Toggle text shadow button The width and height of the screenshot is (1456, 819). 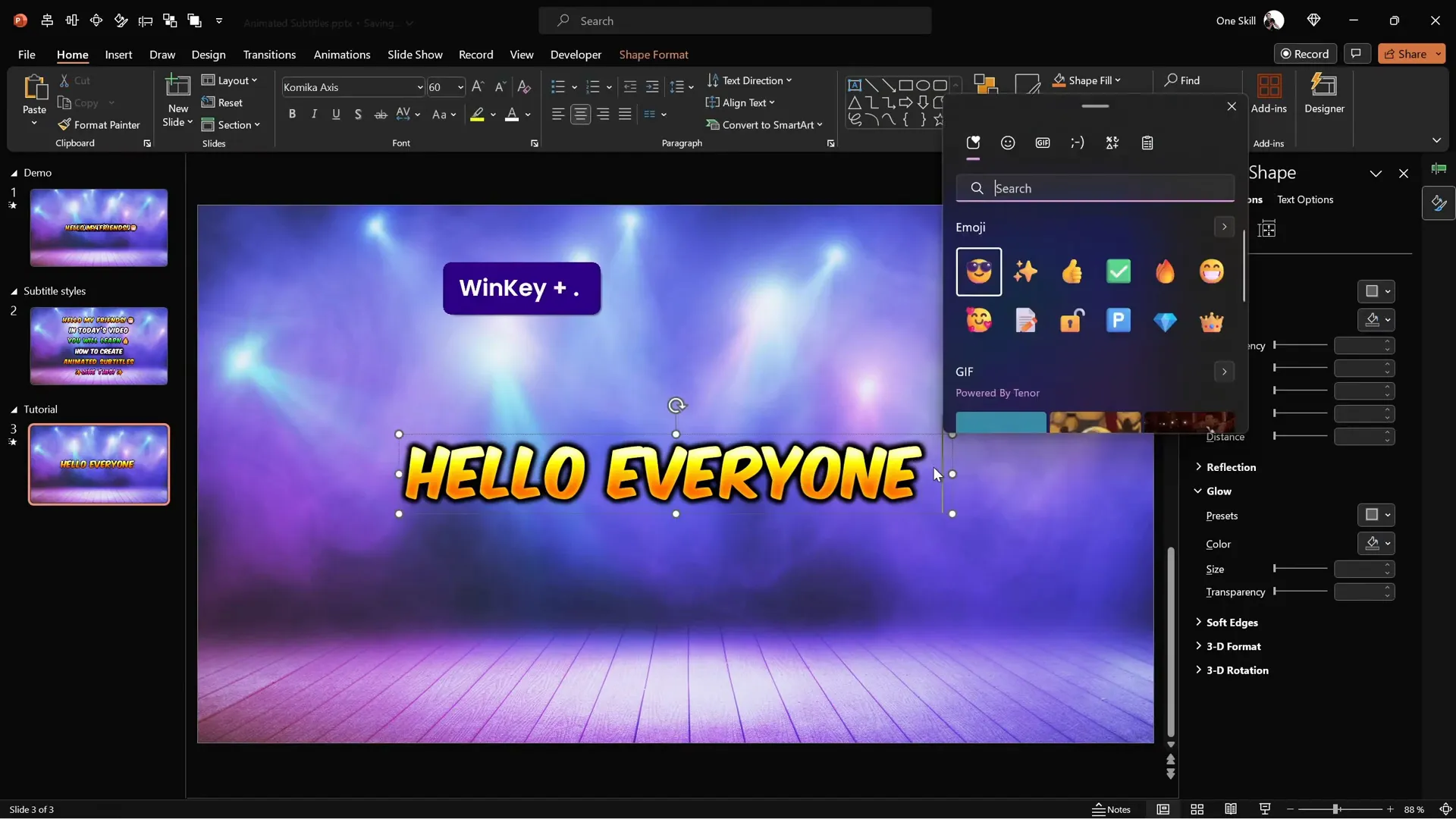(358, 115)
